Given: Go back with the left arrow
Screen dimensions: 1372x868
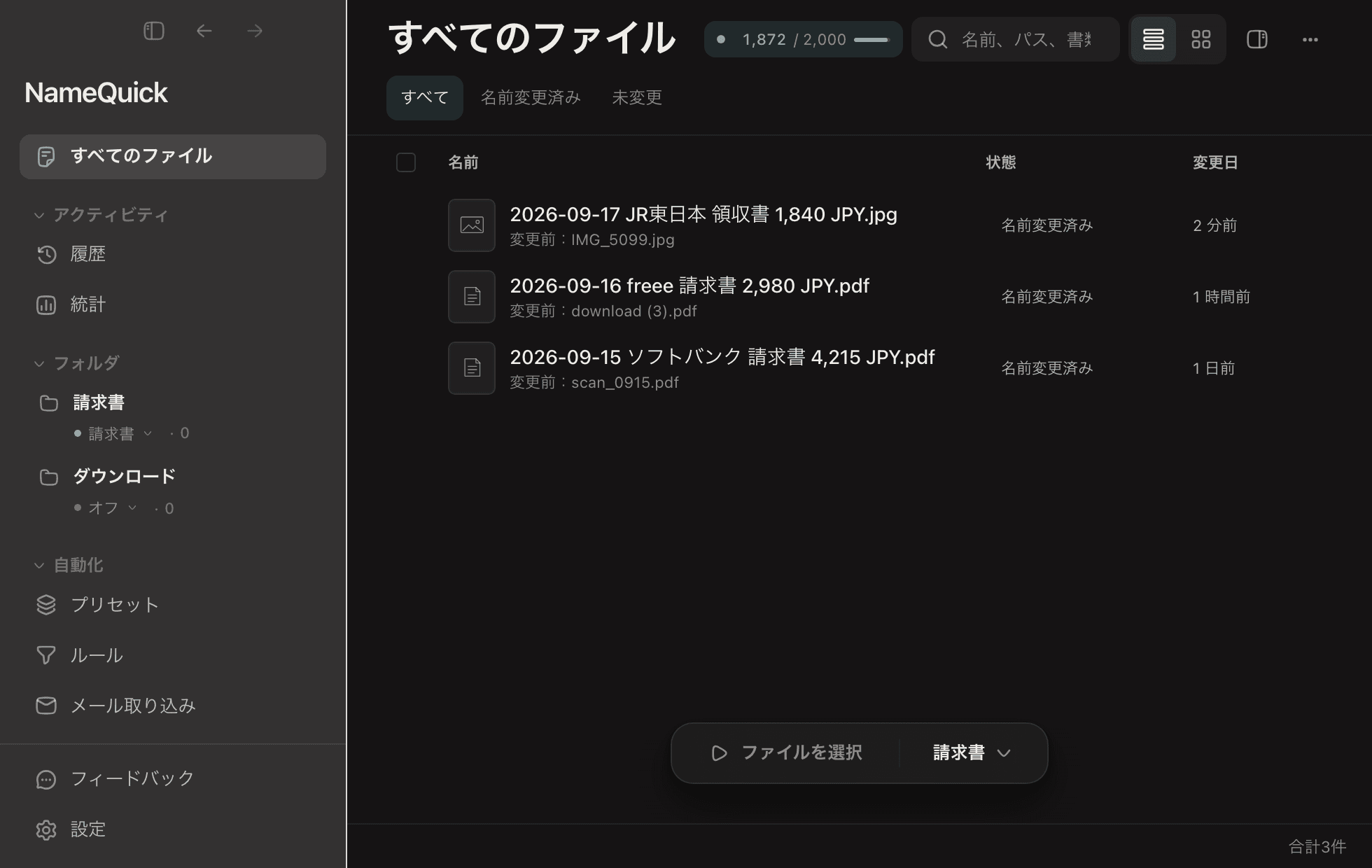Looking at the screenshot, I should tap(204, 31).
